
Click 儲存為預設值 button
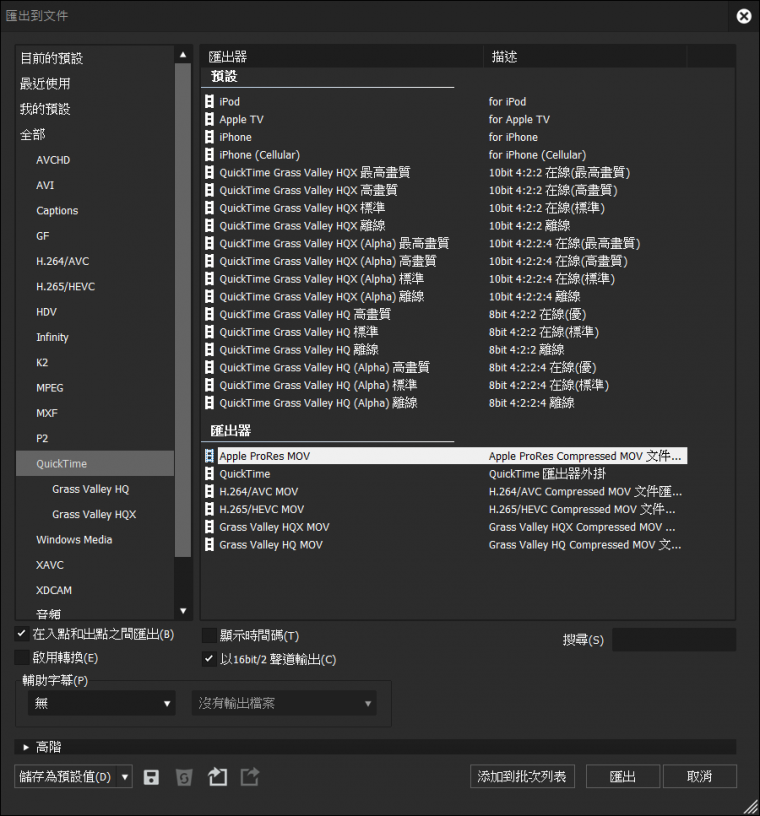point(66,777)
